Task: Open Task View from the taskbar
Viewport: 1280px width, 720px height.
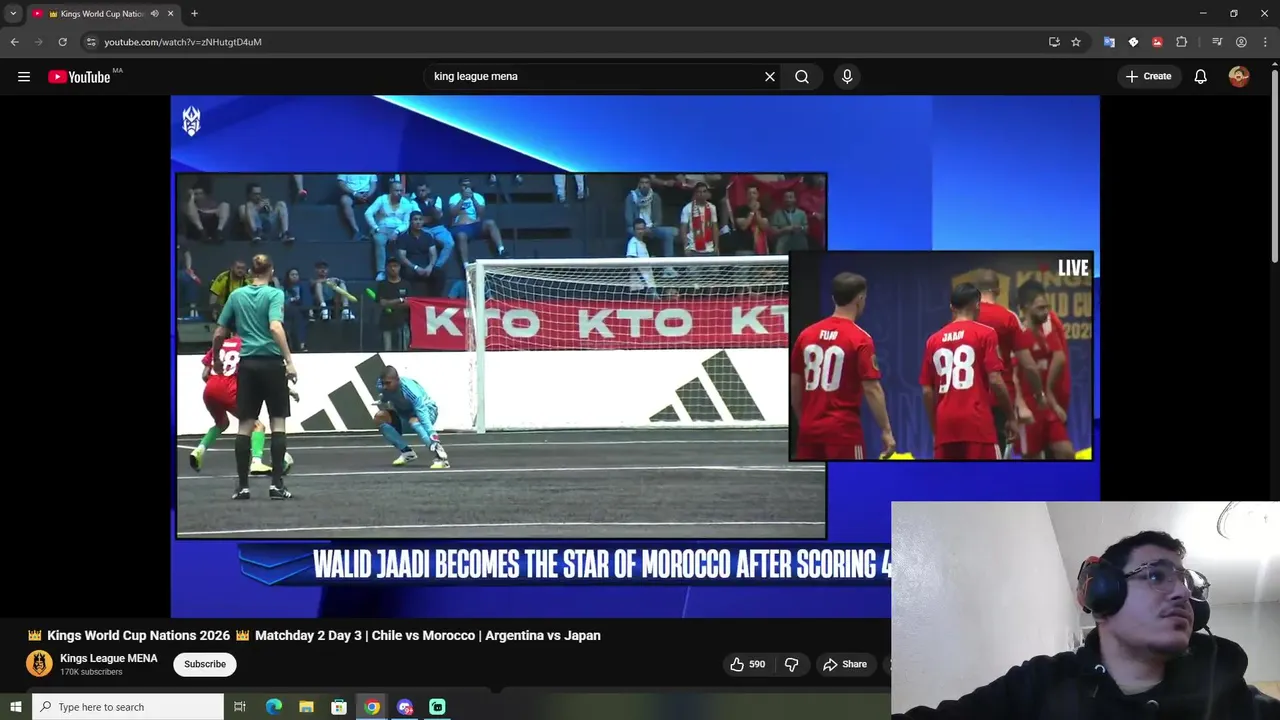Action: click(240, 707)
